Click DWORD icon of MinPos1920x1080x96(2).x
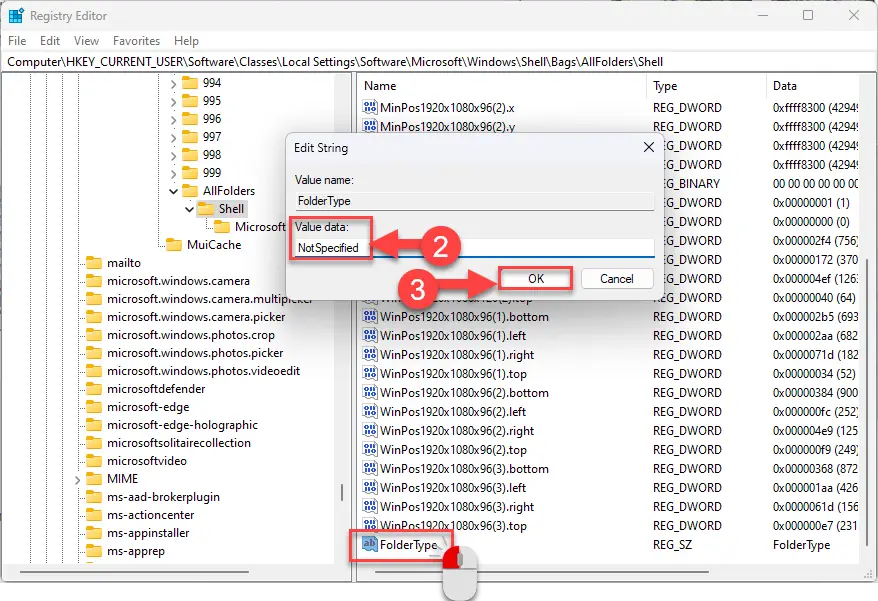This screenshot has height=601, width=878. pyautogui.click(x=370, y=107)
